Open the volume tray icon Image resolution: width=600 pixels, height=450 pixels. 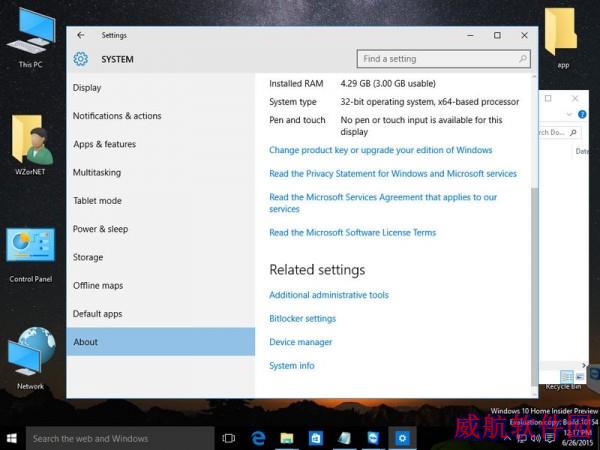pyautogui.click(x=536, y=438)
